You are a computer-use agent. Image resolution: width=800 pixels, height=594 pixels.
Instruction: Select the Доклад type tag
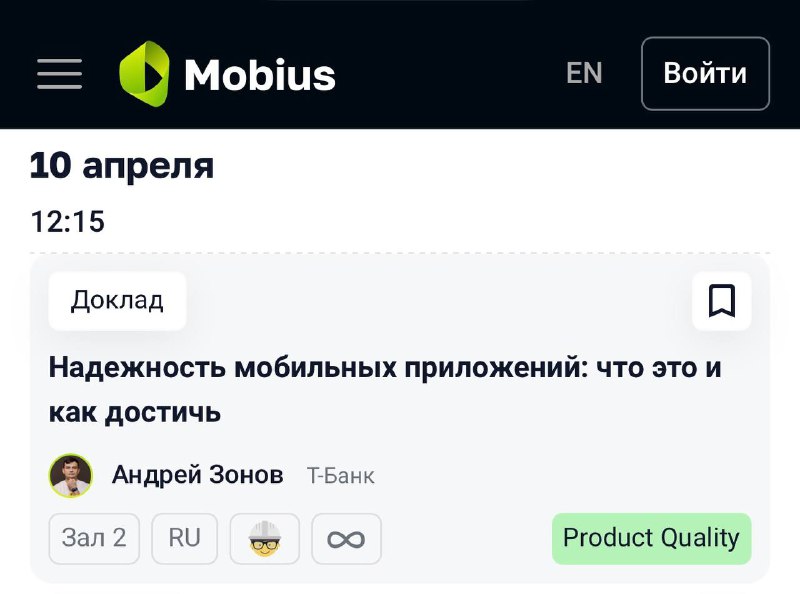[117, 301]
